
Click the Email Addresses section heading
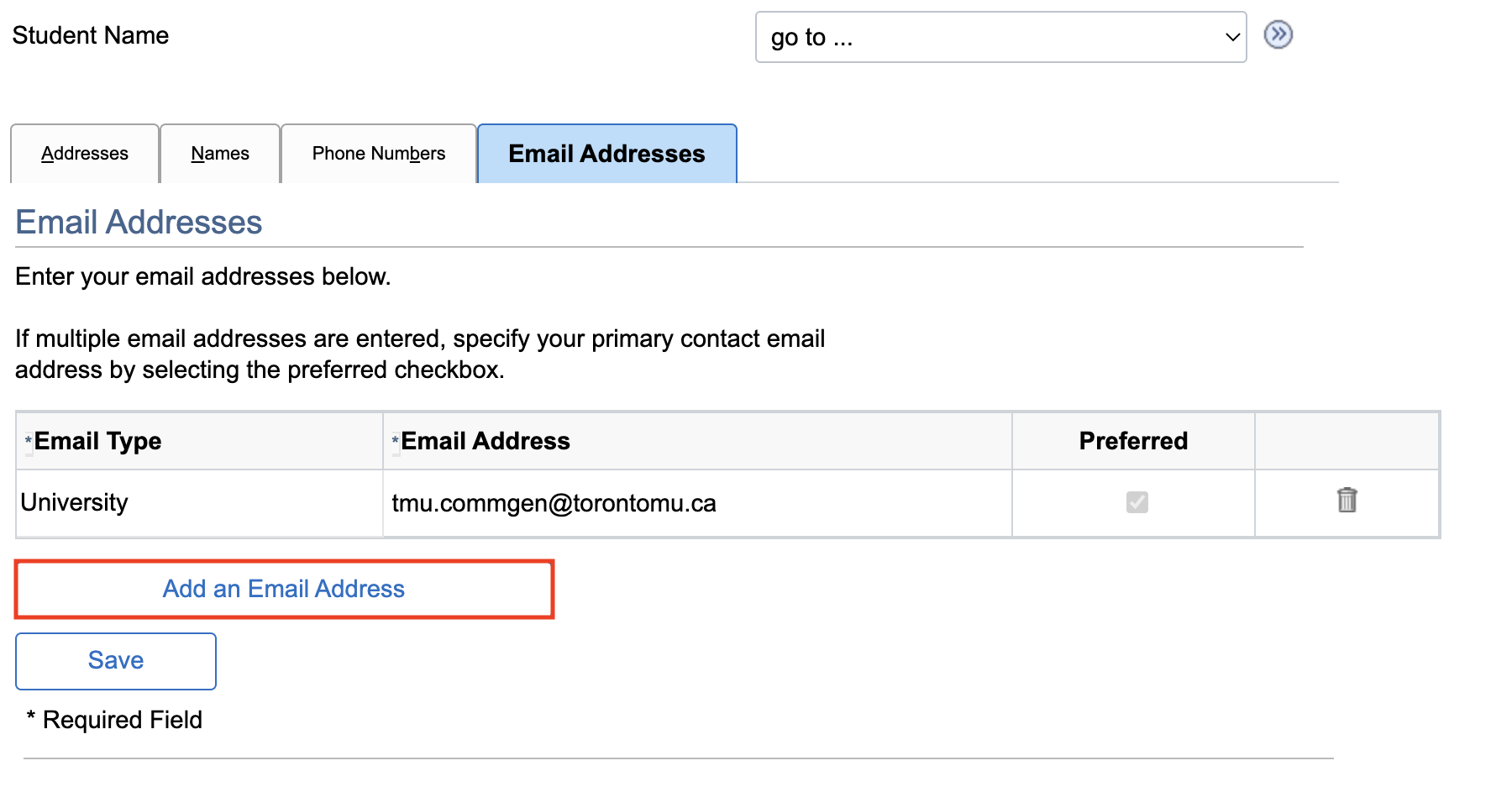(x=139, y=223)
